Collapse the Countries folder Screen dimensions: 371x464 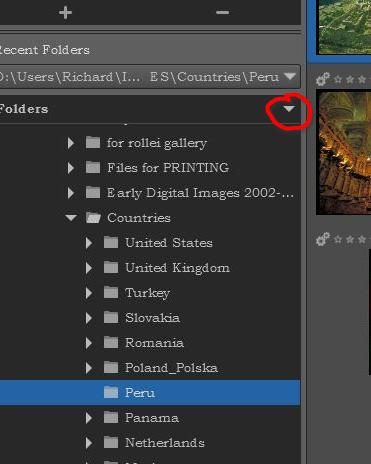[71, 218]
